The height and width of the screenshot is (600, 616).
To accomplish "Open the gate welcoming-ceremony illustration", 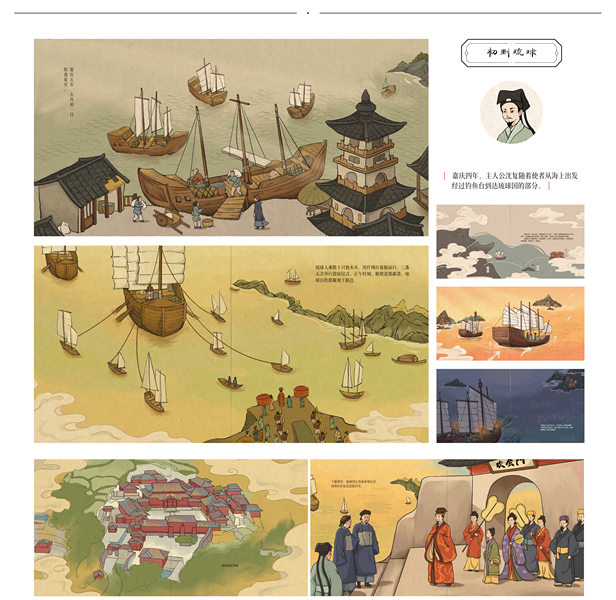I will (x=447, y=527).
